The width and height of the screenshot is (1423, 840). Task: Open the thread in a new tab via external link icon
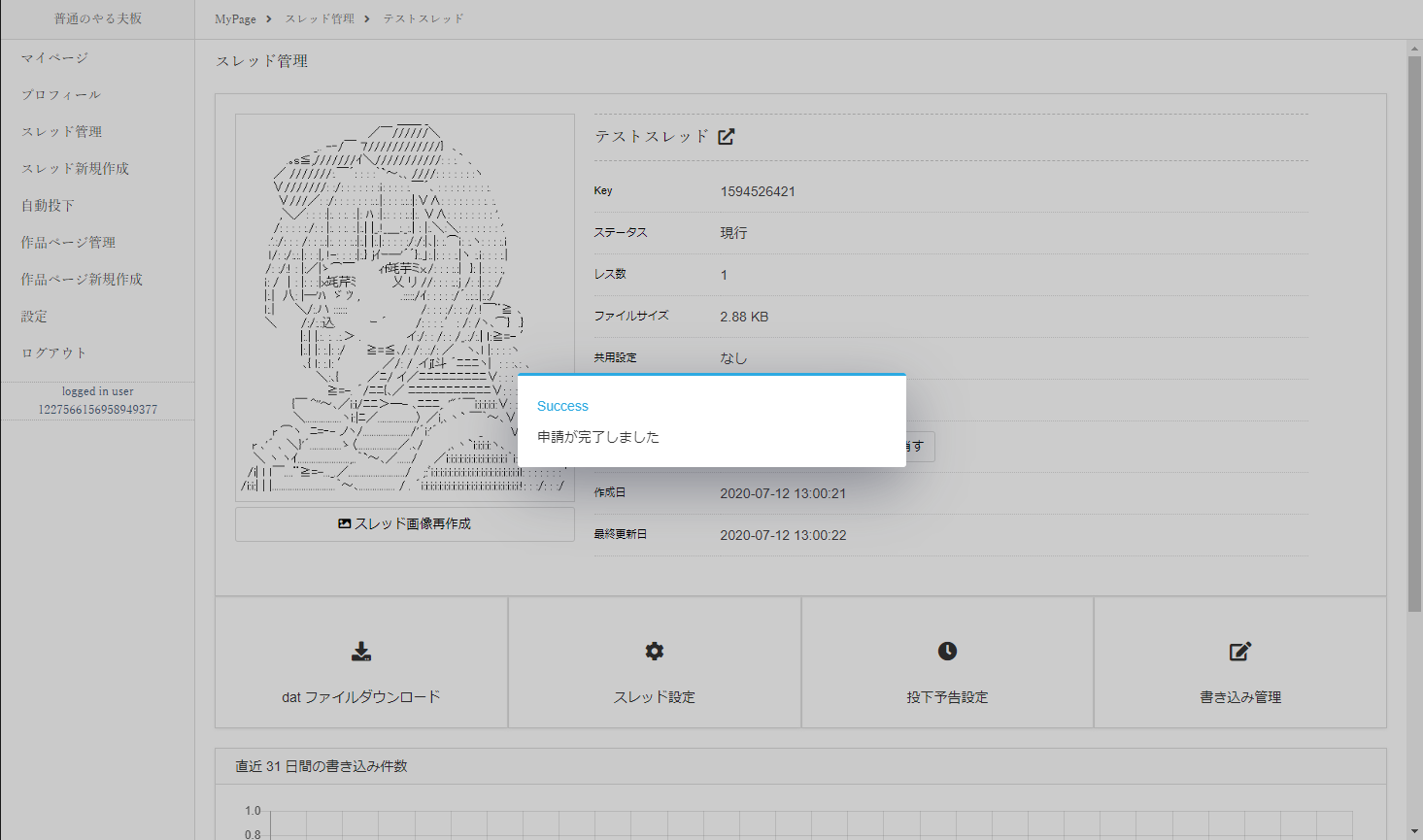pos(726,137)
